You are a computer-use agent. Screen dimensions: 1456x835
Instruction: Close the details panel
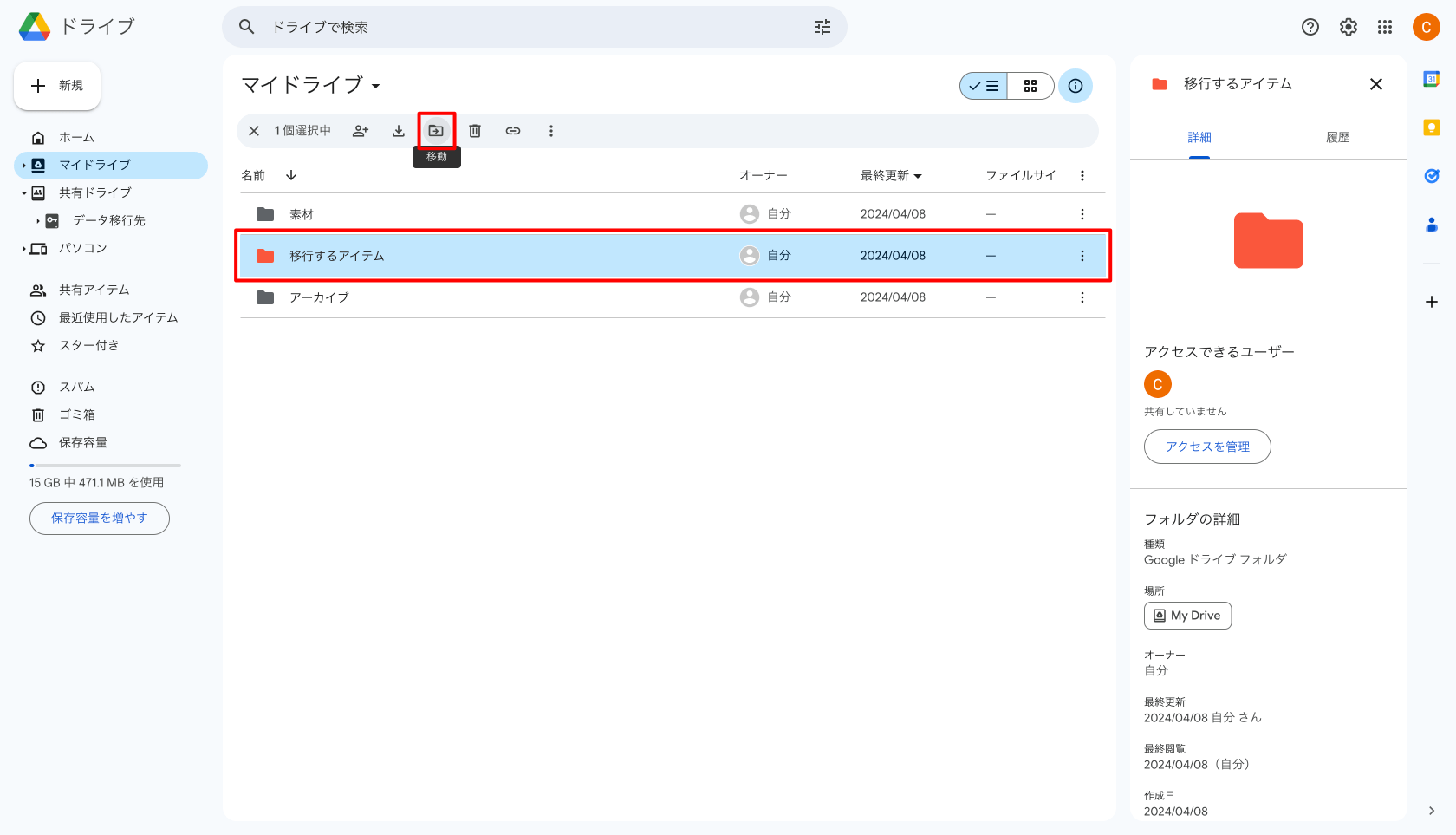[x=1376, y=84]
